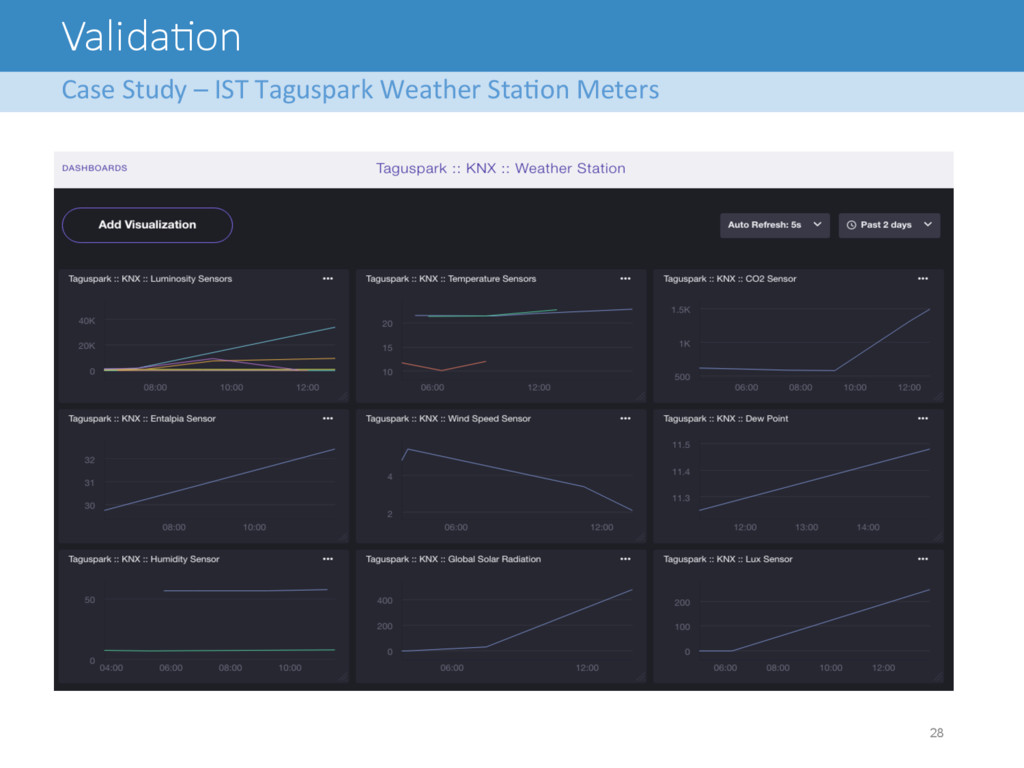Select the Luminosity Sensors panel title
1024x768 pixels.
tap(150, 279)
